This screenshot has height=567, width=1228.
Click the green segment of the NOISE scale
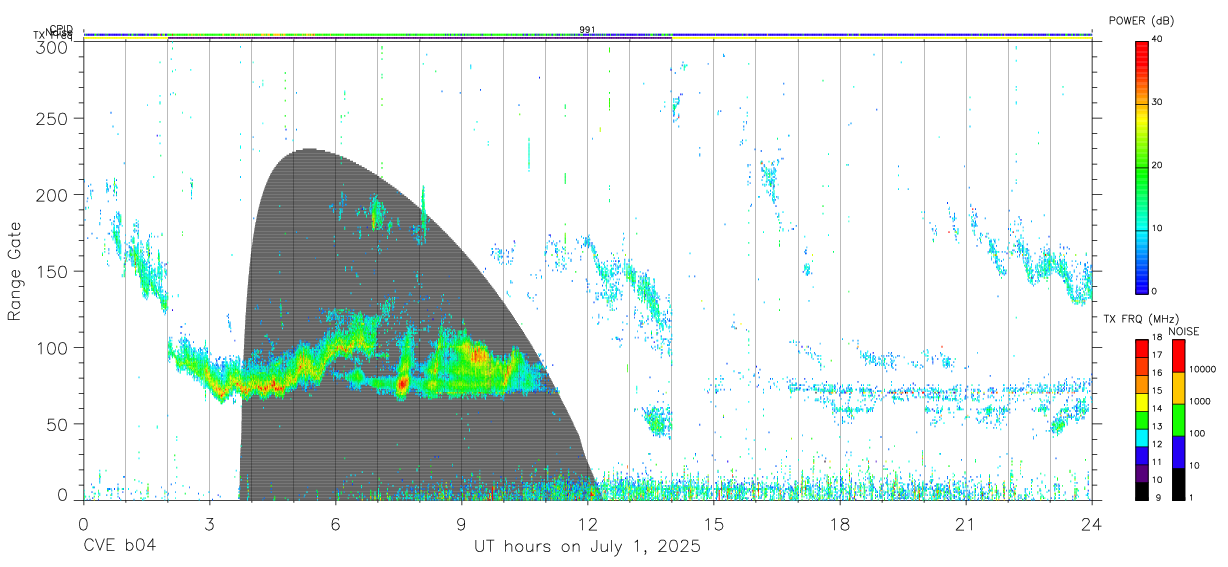1179,419
